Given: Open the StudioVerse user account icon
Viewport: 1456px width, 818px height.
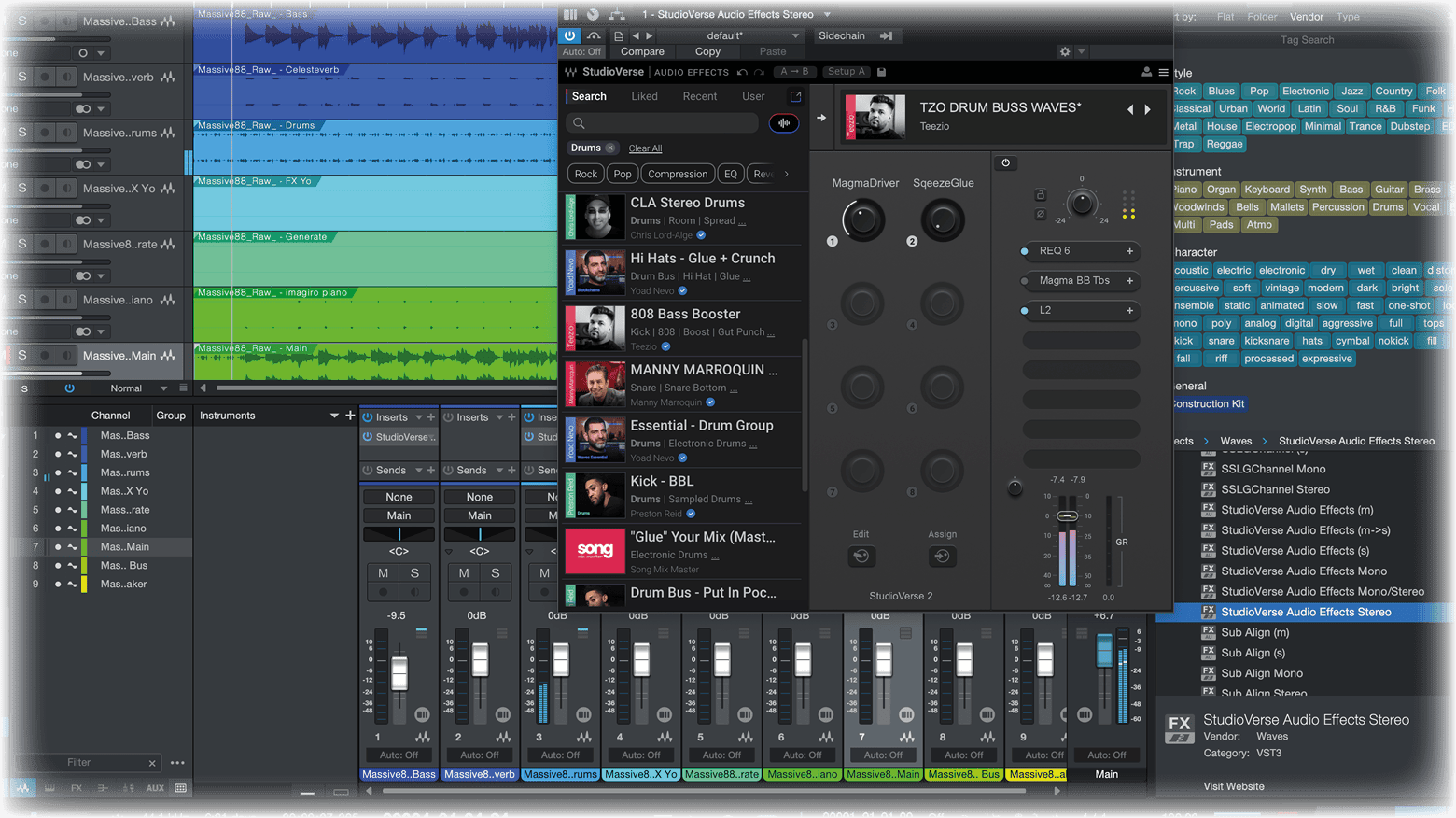Looking at the screenshot, I should pyautogui.click(x=1147, y=72).
